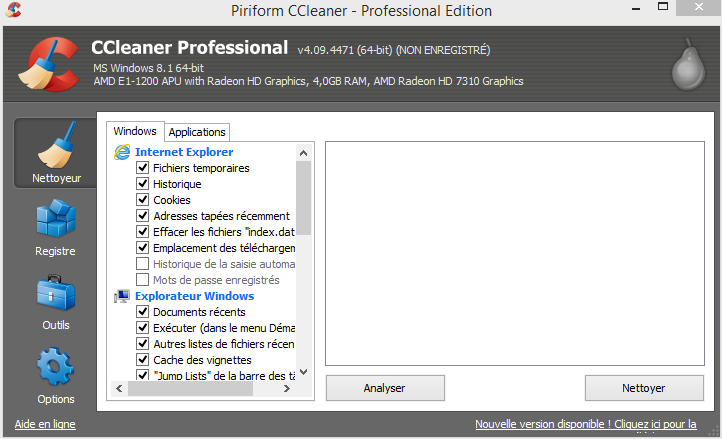Enable Historique de la saisie automatique
Viewport: 722px width, 439px height.
click(142, 263)
